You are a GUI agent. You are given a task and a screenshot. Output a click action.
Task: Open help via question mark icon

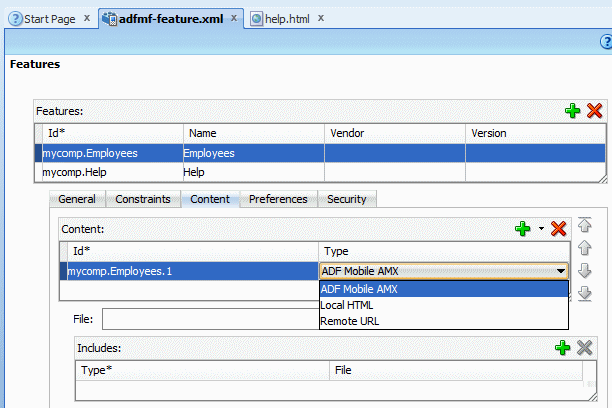605,40
